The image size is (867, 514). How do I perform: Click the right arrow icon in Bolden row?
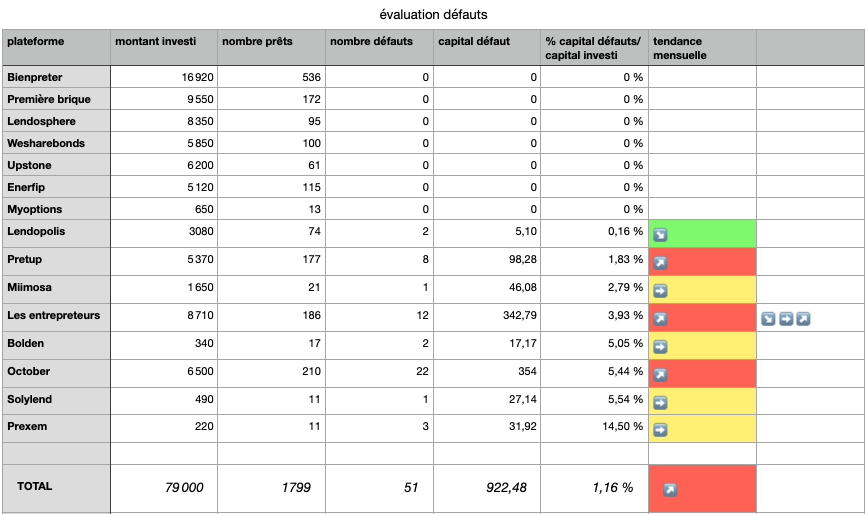[x=660, y=347]
